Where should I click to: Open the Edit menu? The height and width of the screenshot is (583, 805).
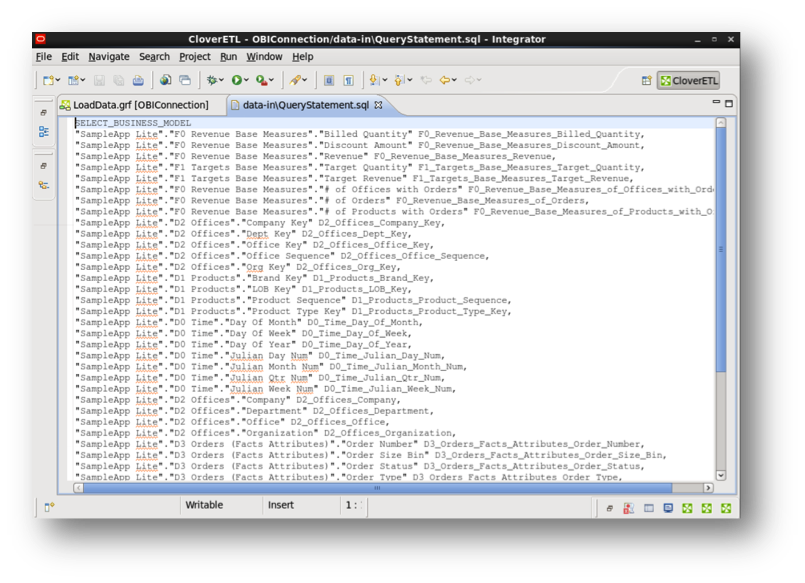click(x=70, y=56)
